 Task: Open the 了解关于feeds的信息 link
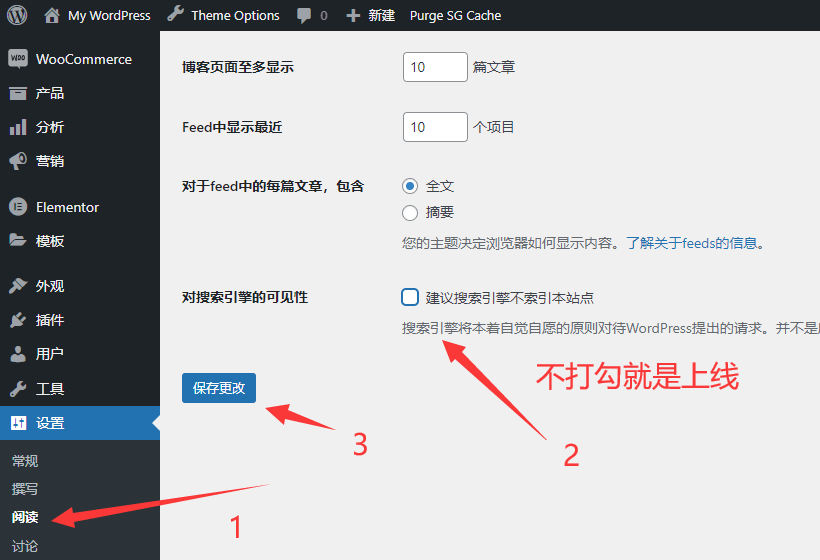tap(694, 242)
